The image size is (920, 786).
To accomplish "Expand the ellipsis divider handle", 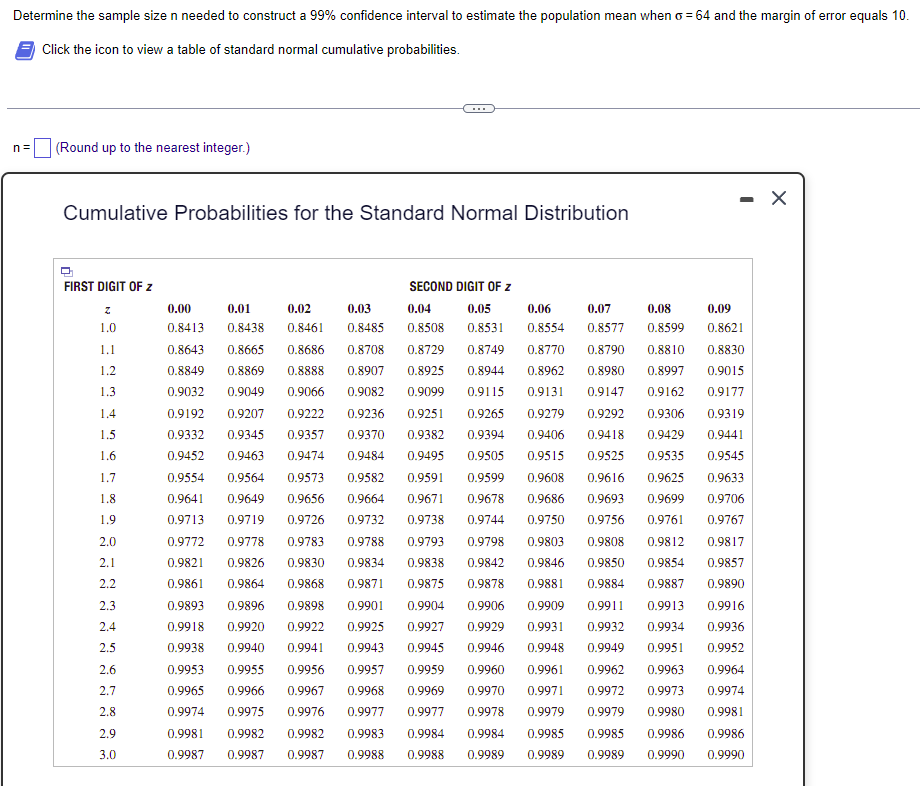I will [x=479, y=109].
